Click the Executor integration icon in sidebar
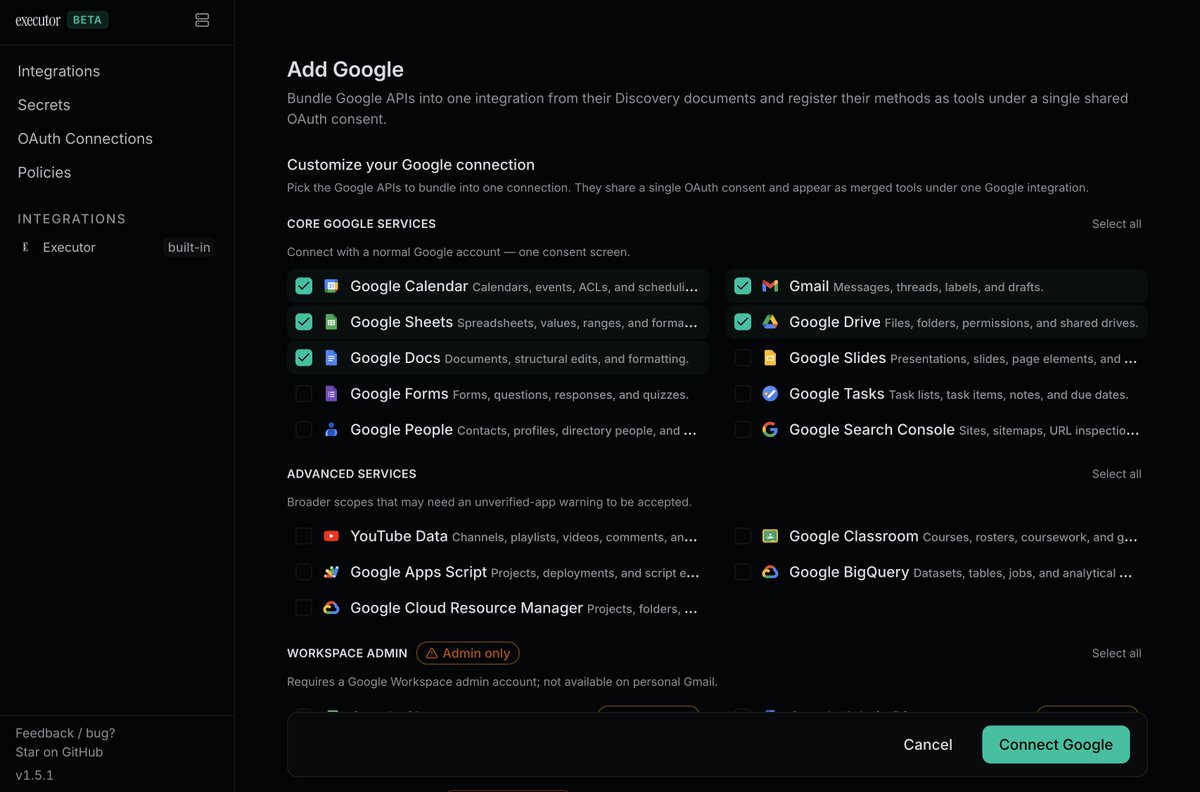 [x=26, y=247]
